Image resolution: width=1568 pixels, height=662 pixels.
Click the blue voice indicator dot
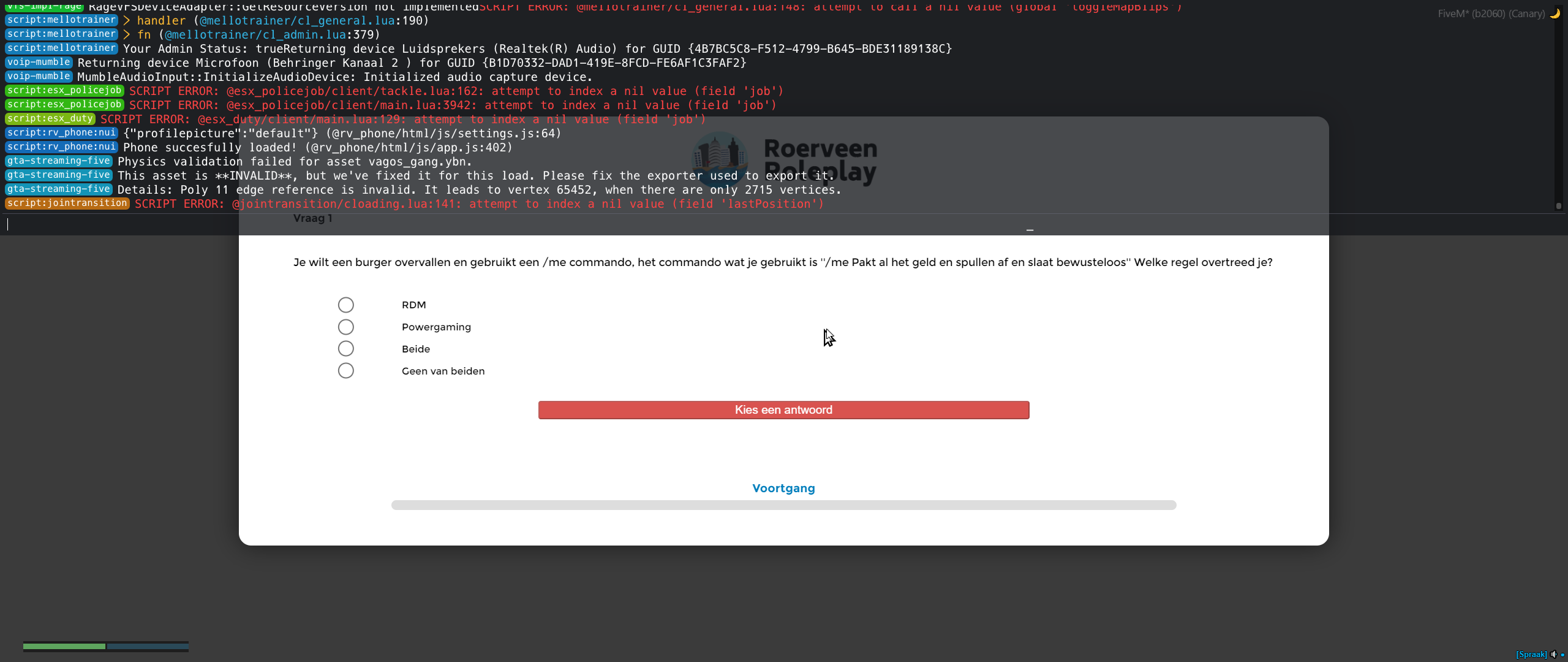coord(1562,655)
